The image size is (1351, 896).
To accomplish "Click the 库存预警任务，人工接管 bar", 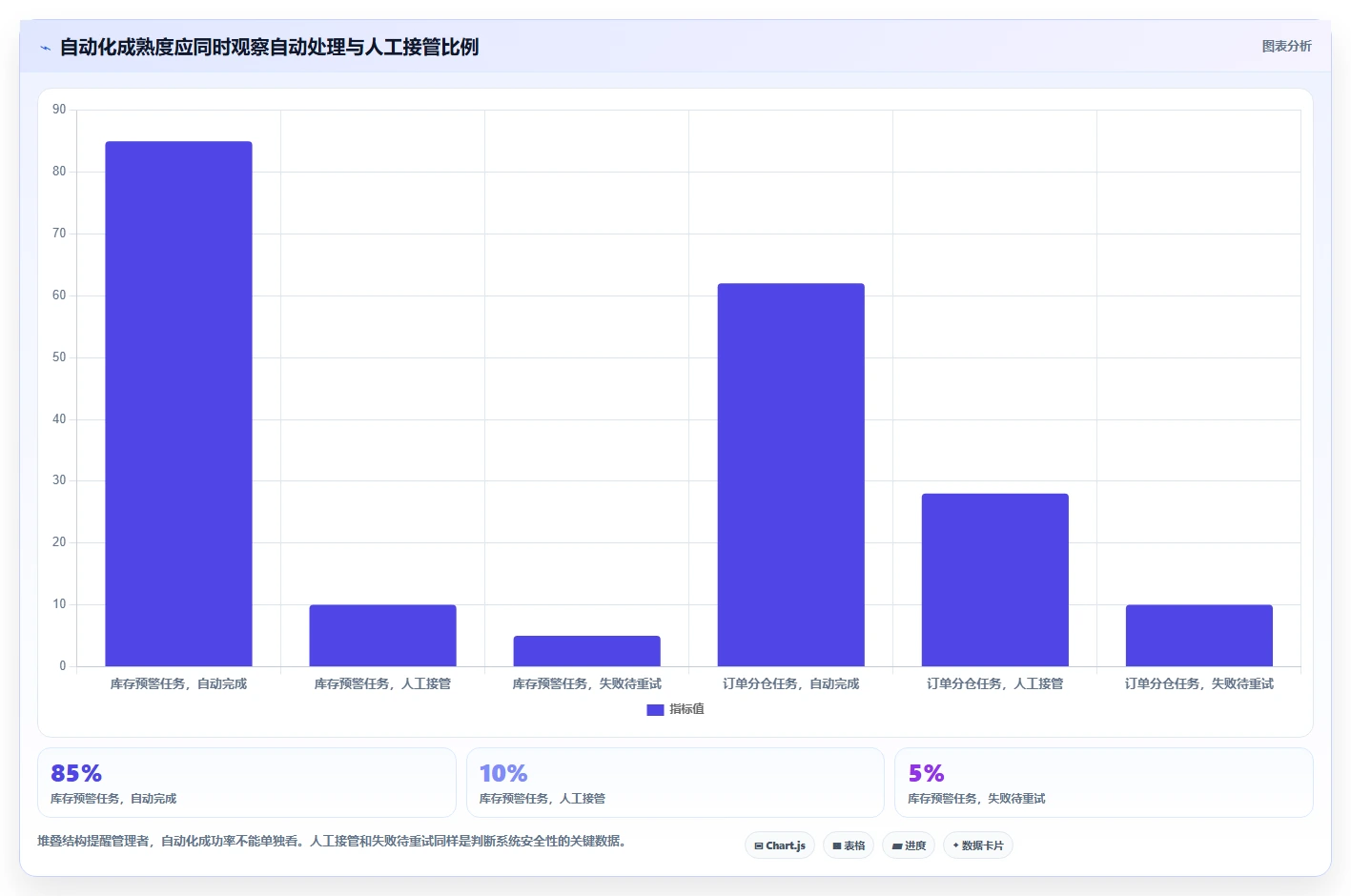I will [382, 636].
